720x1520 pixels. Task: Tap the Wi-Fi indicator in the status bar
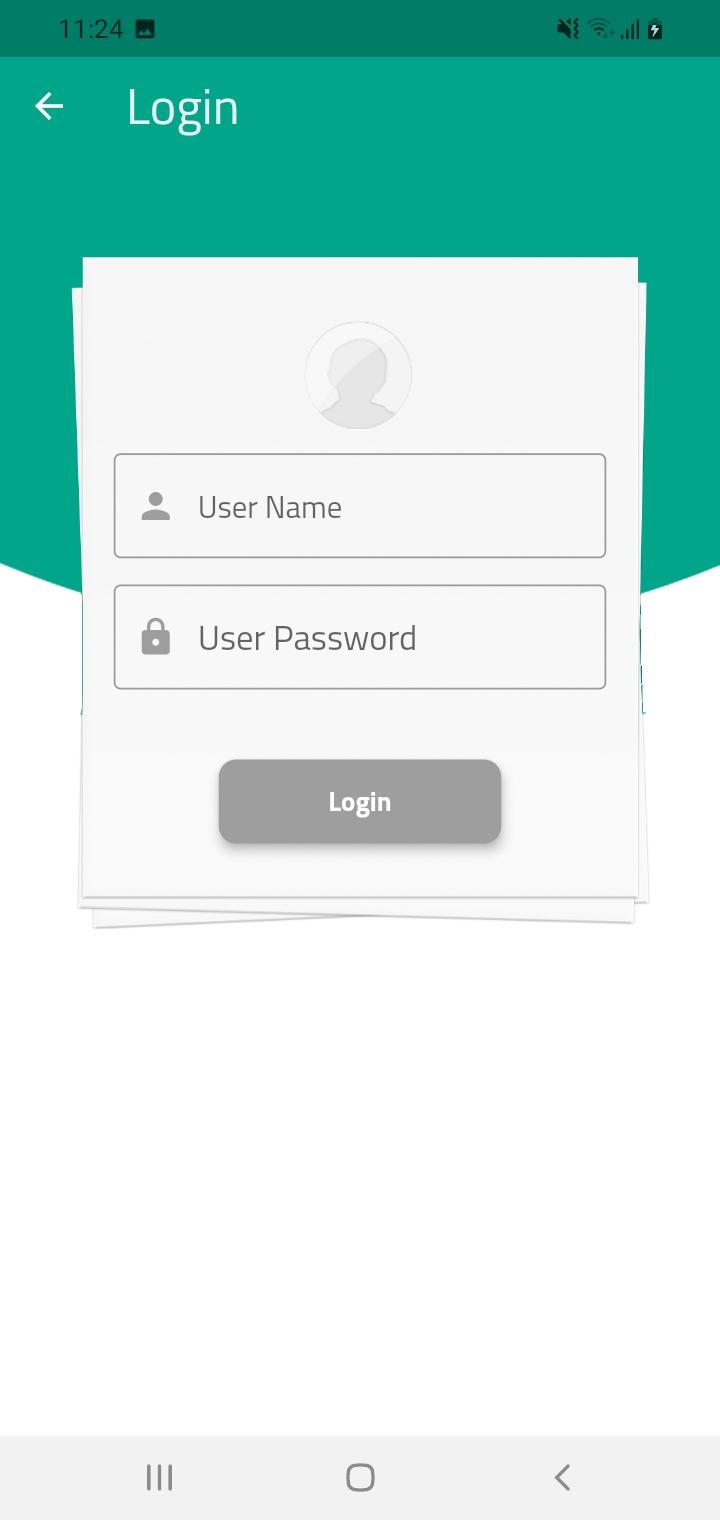pos(600,29)
